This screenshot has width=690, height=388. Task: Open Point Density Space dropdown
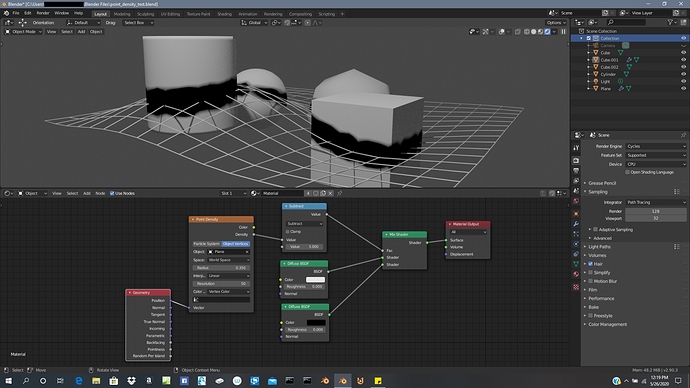(228, 260)
